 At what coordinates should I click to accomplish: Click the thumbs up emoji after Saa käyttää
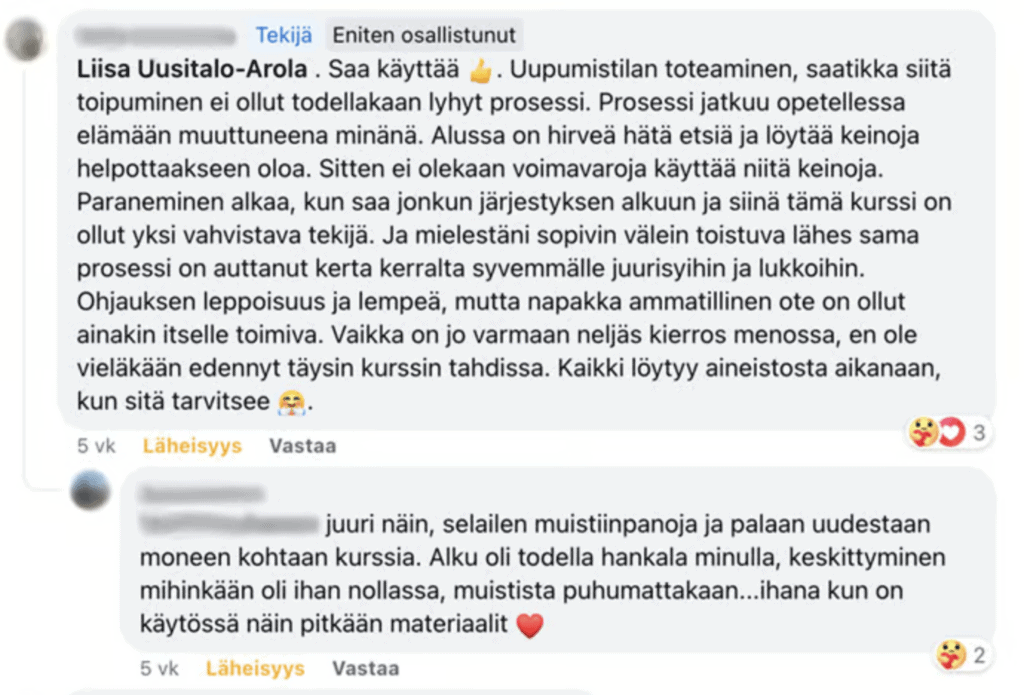pos(481,70)
